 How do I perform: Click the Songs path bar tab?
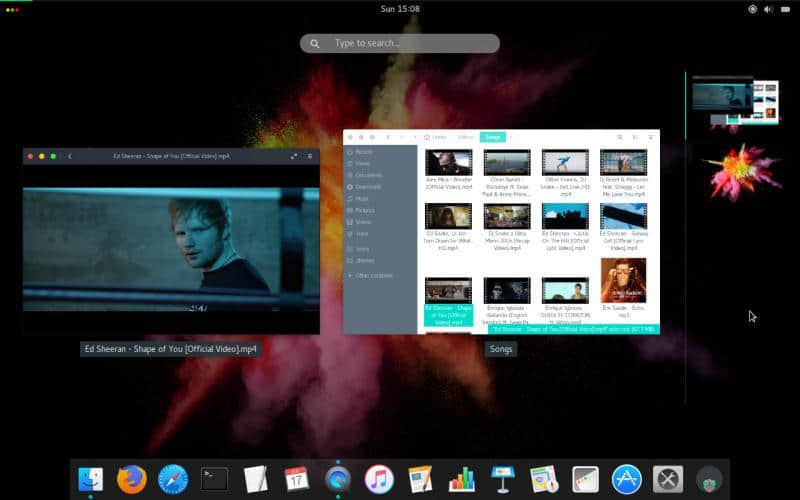[492, 137]
